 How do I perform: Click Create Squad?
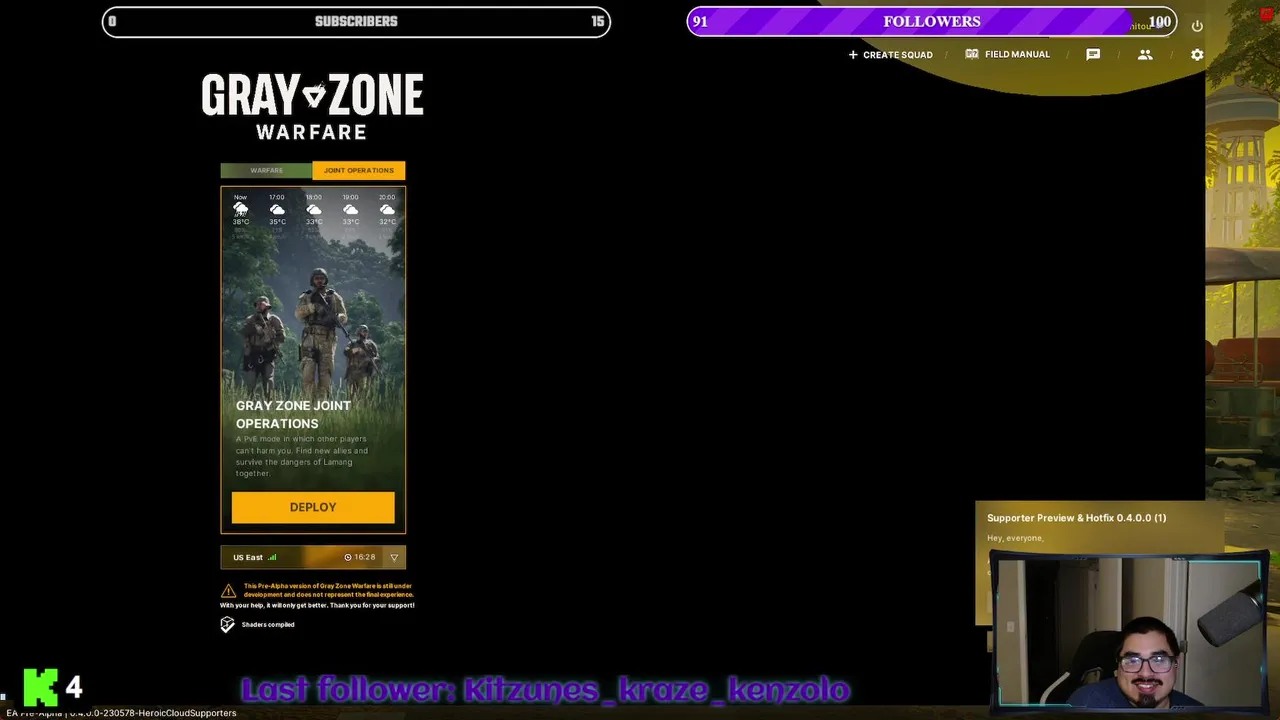[890, 55]
